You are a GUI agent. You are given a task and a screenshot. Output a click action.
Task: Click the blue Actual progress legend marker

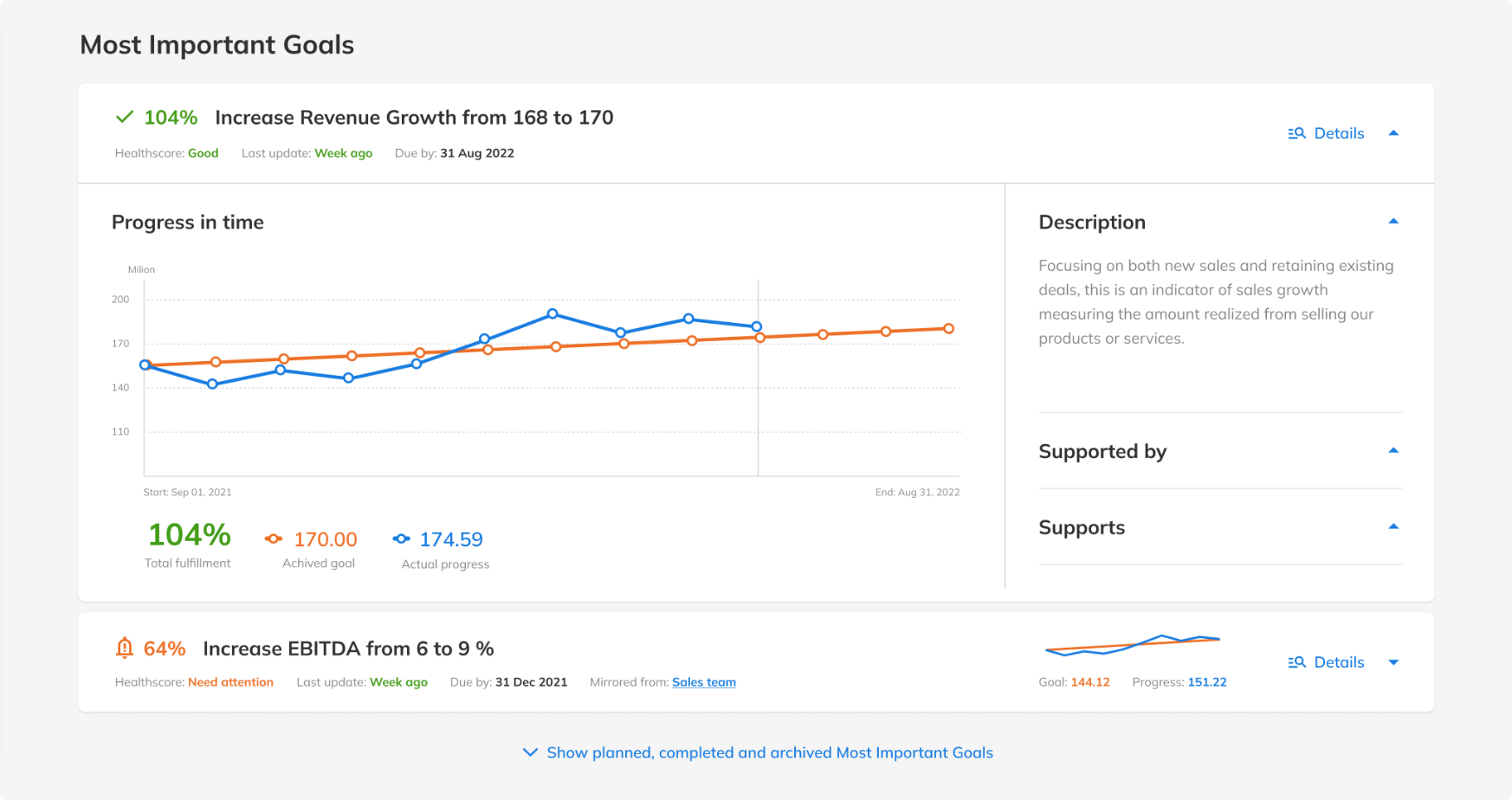tap(401, 539)
